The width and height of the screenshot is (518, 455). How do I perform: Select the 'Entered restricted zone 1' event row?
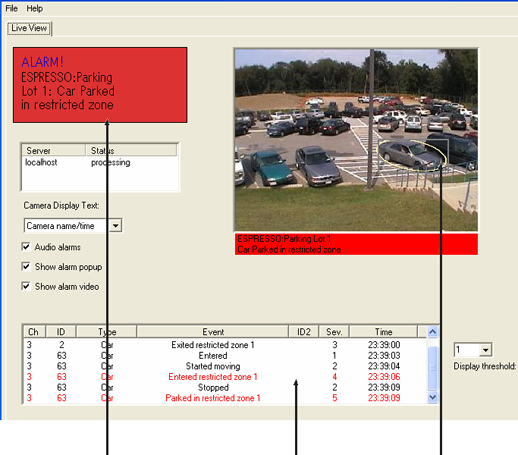[225, 377]
